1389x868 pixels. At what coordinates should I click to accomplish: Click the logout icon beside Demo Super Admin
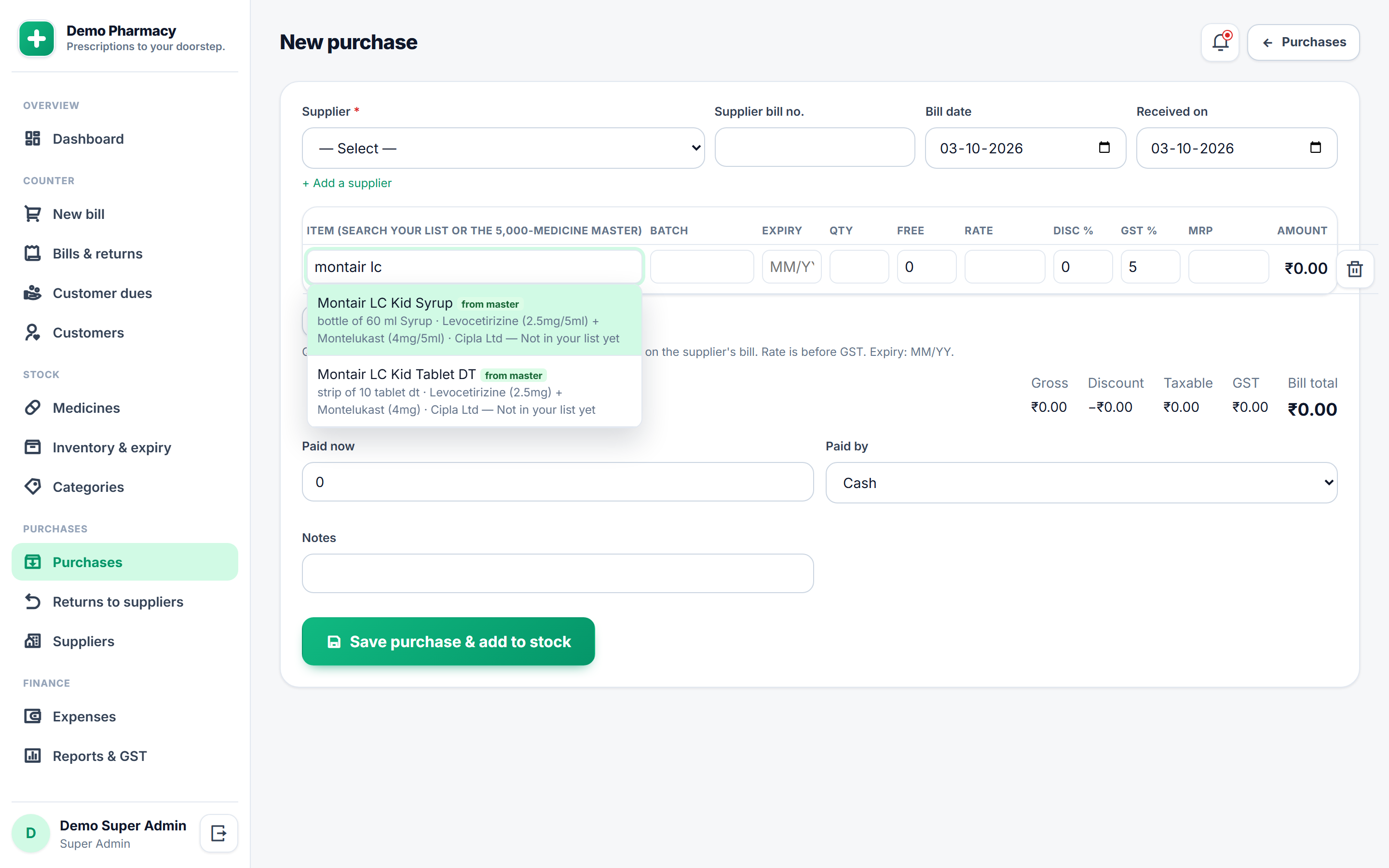tap(218, 833)
